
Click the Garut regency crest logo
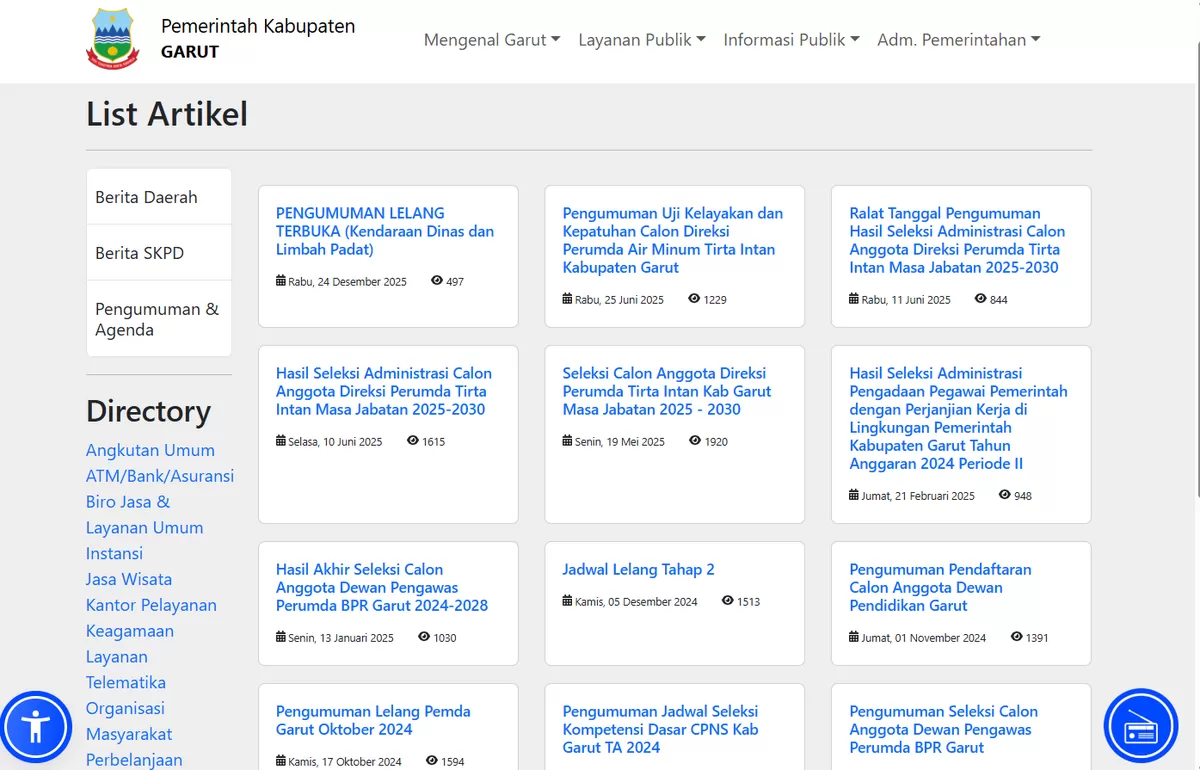(113, 39)
